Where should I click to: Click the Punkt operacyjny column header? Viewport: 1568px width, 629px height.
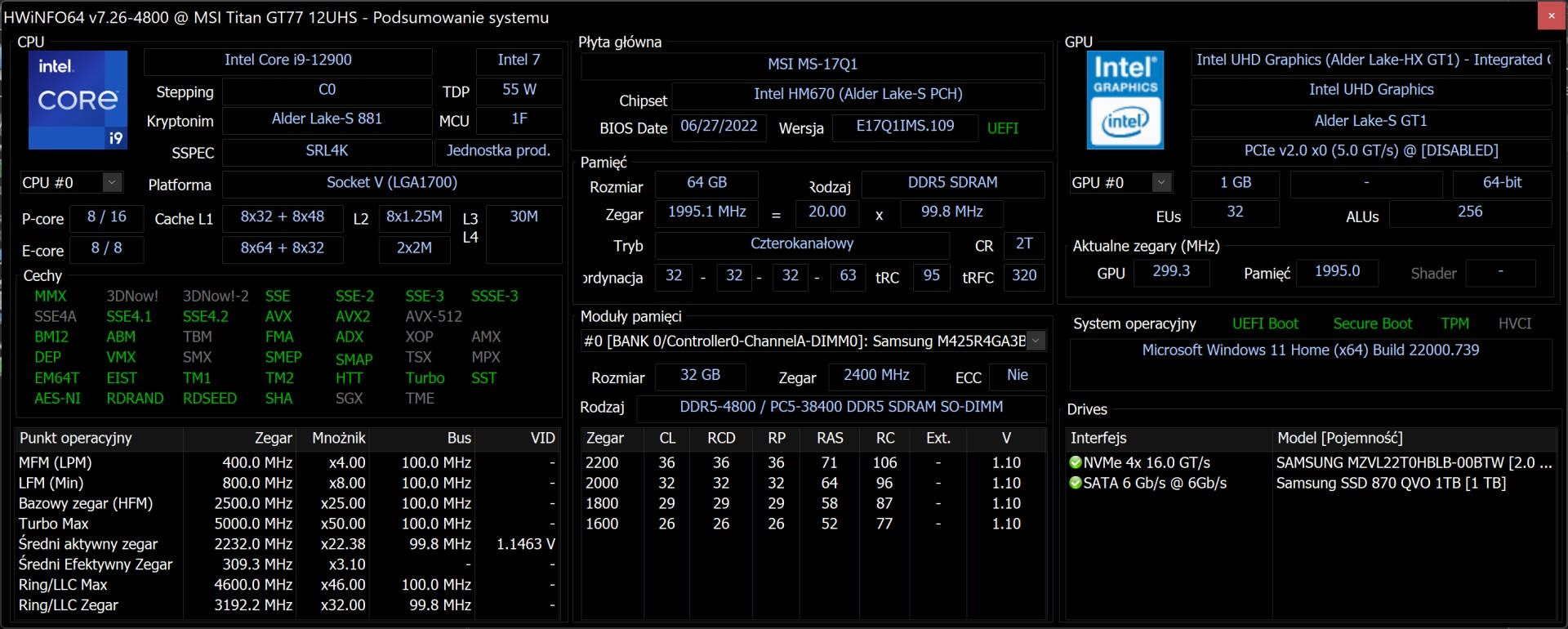pyautogui.click(x=100, y=439)
